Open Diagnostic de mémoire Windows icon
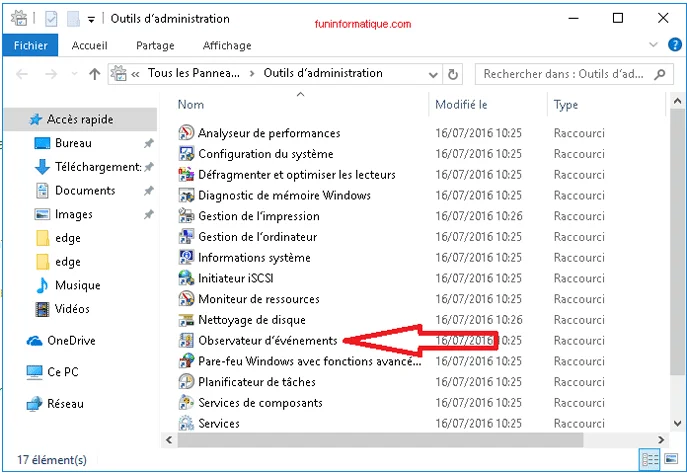687x473 pixels. tap(186, 195)
